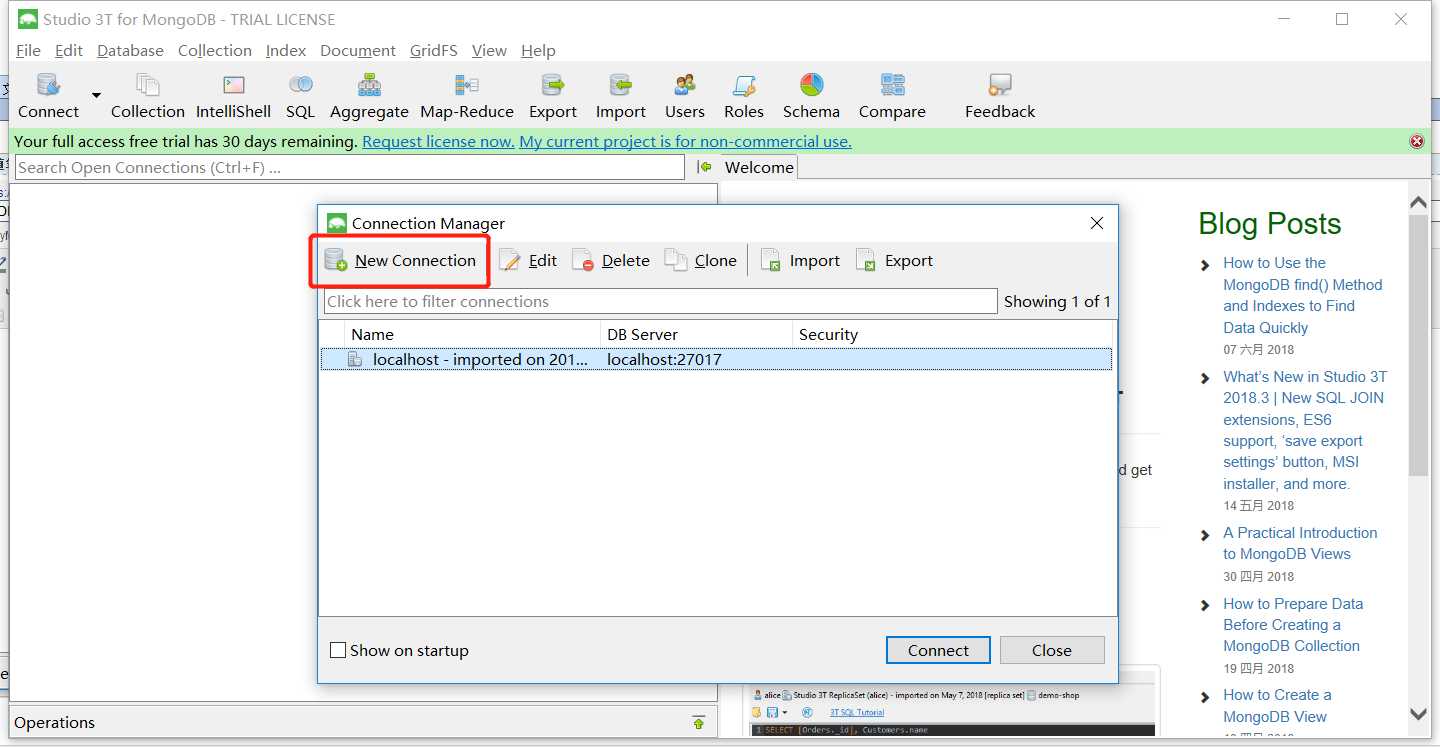Screen dimensions: 1440x747
Task: Click Edit in Connection Manager
Action: (x=528, y=260)
